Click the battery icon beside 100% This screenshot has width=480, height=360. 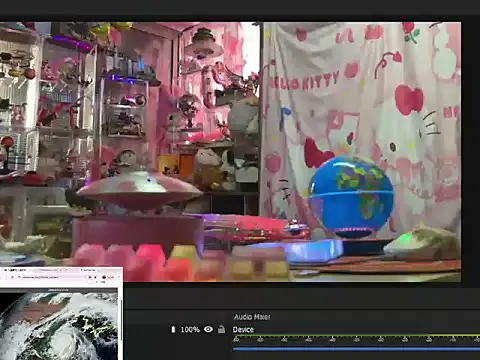point(173,330)
